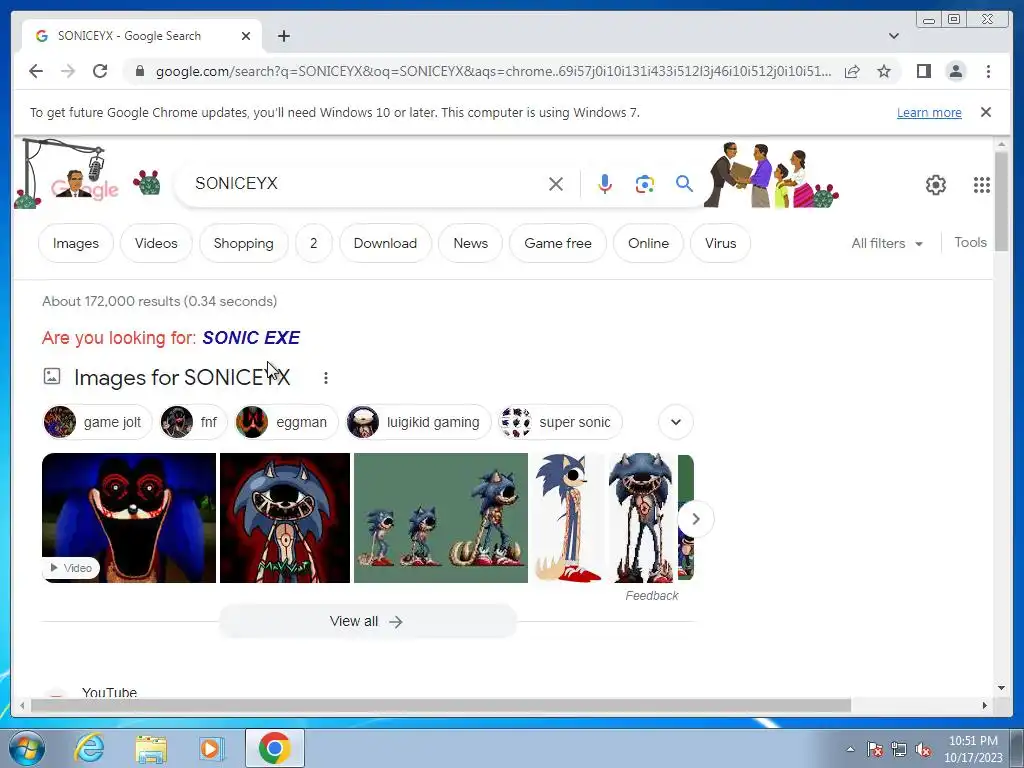
Task: Click into the SONICEYX search field
Action: click(x=366, y=184)
